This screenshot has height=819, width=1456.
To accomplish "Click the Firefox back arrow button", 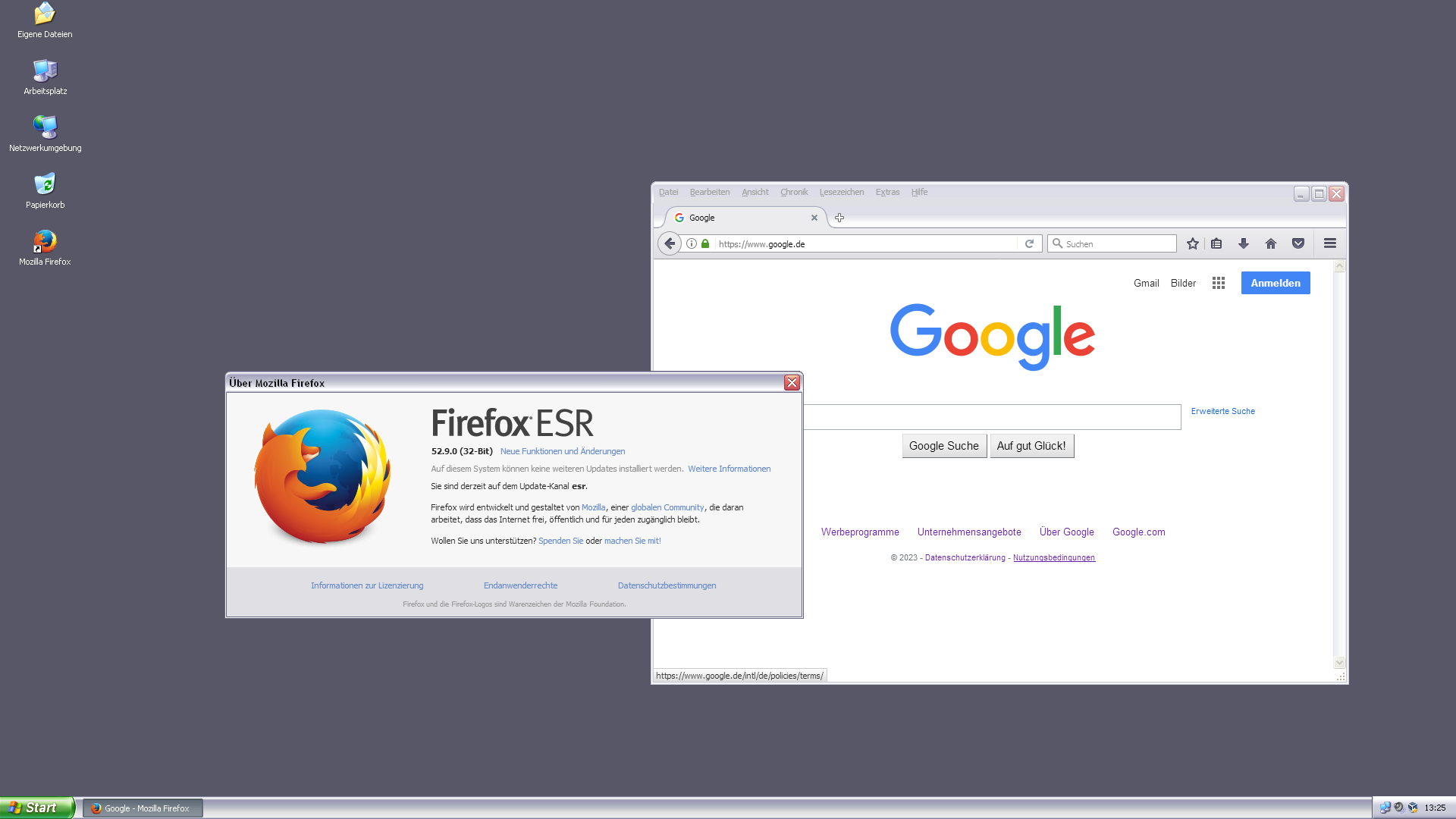I will 669,243.
